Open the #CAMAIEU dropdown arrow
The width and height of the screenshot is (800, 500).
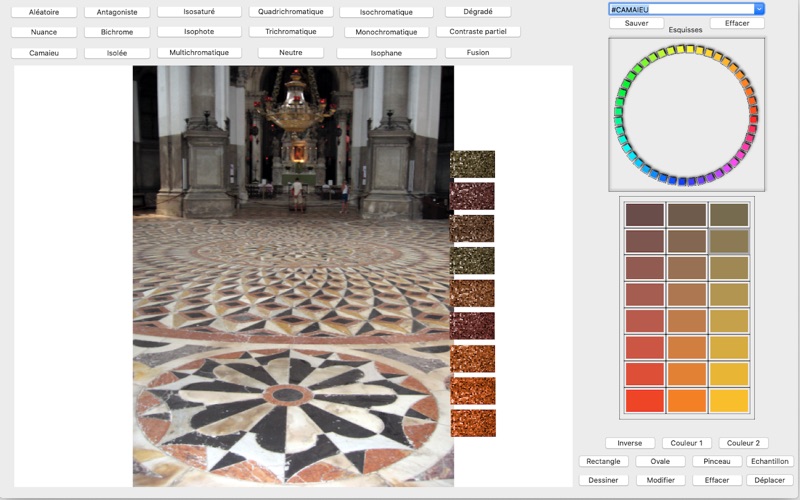[x=759, y=9]
